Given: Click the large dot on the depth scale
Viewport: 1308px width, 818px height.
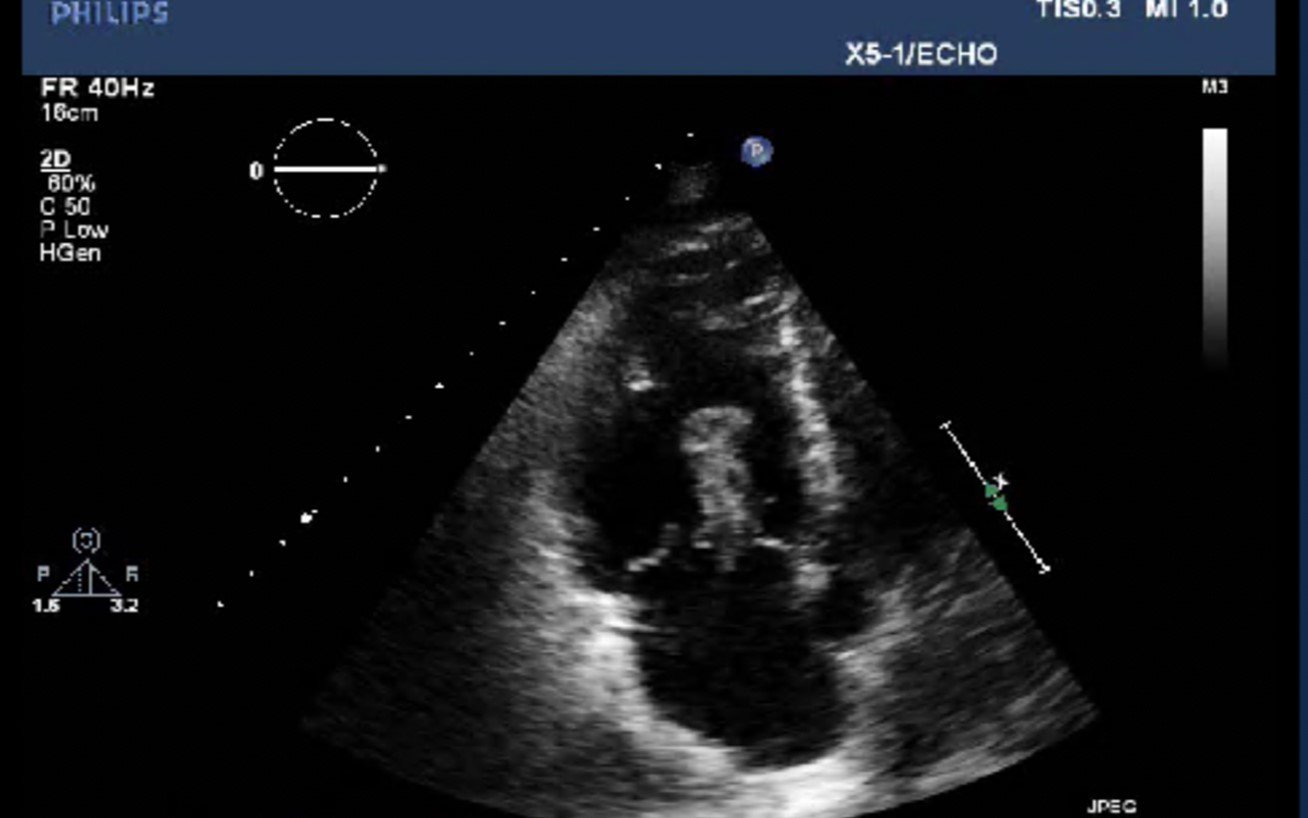Looking at the screenshot, I should click(x=308, y=517).
